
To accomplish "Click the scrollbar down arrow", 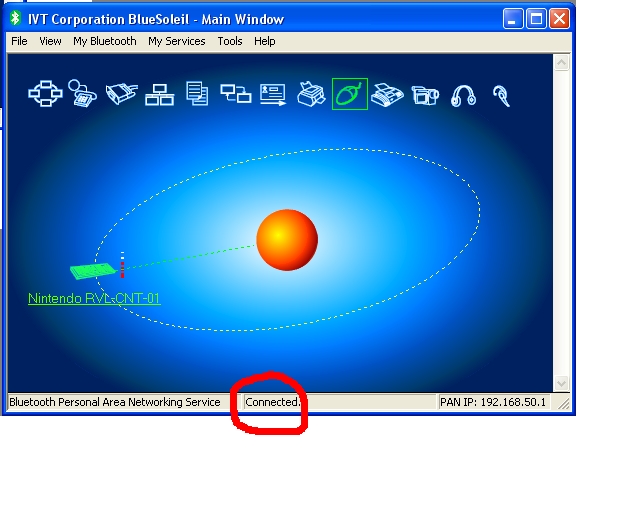I will (x=562, y=383).
